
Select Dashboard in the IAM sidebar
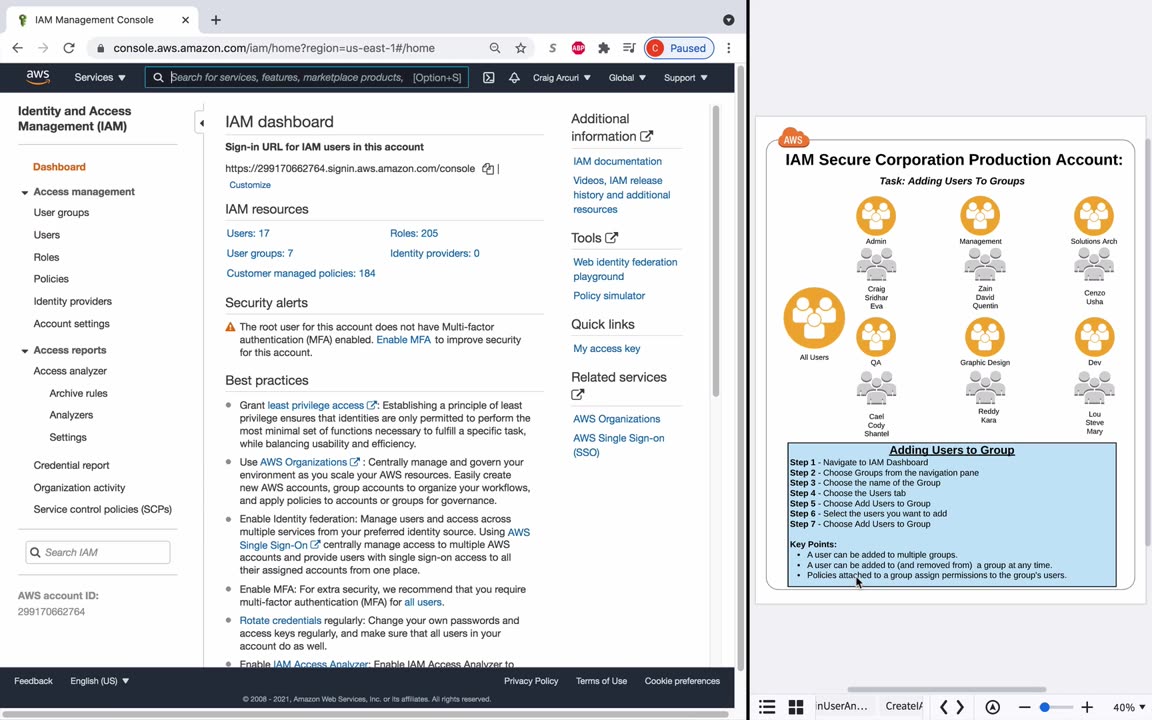coord(59,167)
